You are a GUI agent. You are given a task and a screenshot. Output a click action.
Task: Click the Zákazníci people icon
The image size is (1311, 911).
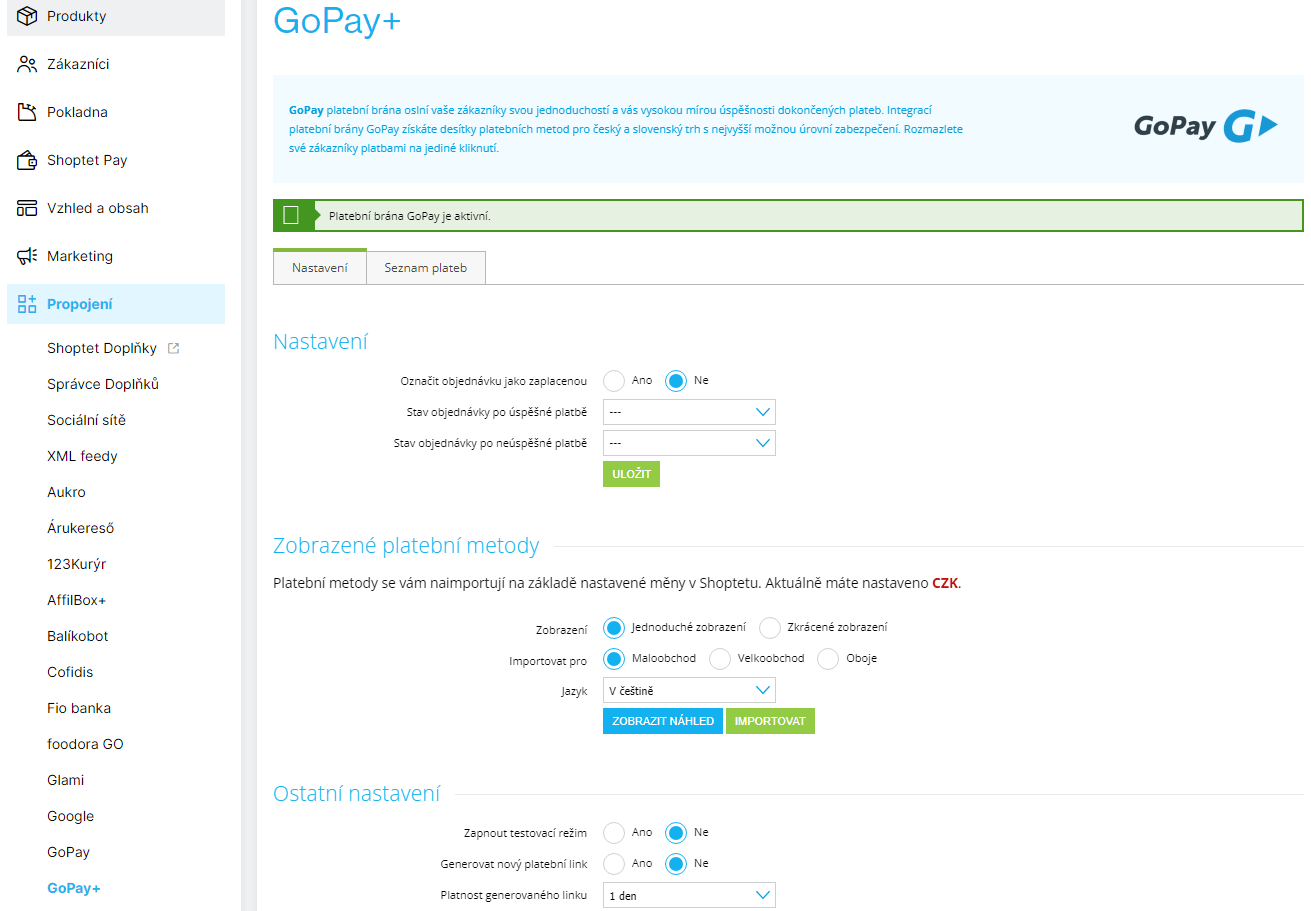(27, 64)
